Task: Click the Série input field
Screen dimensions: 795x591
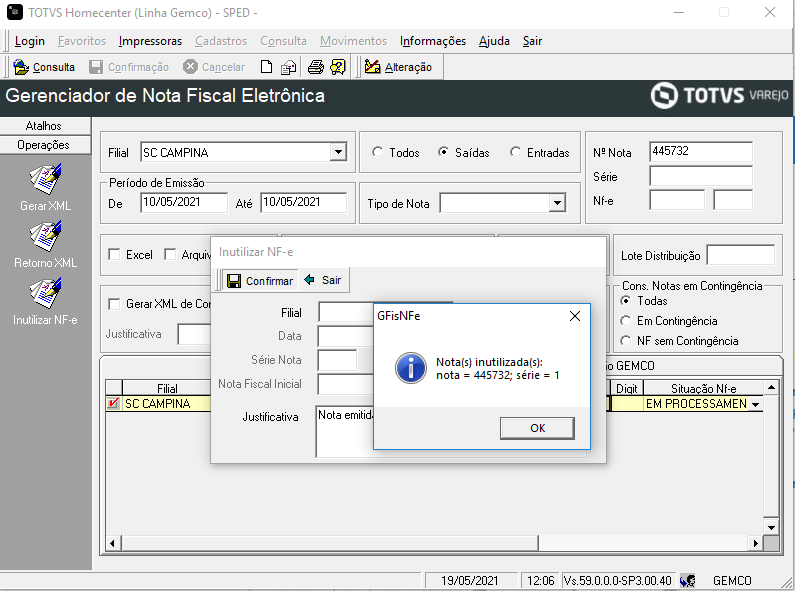Action: pyautogui.click(x=701, y=176)
